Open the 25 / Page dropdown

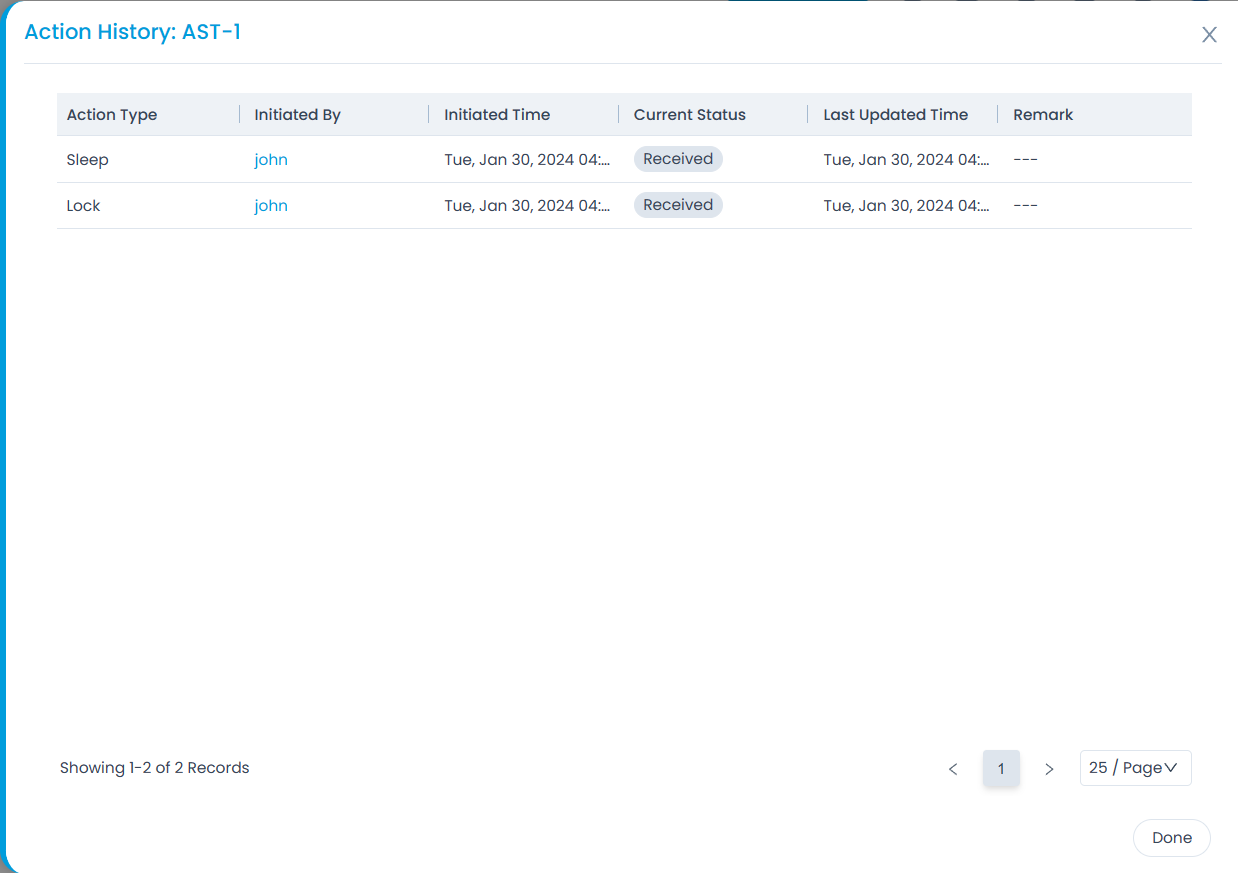pyautogui.click(x=1135, y=768)
